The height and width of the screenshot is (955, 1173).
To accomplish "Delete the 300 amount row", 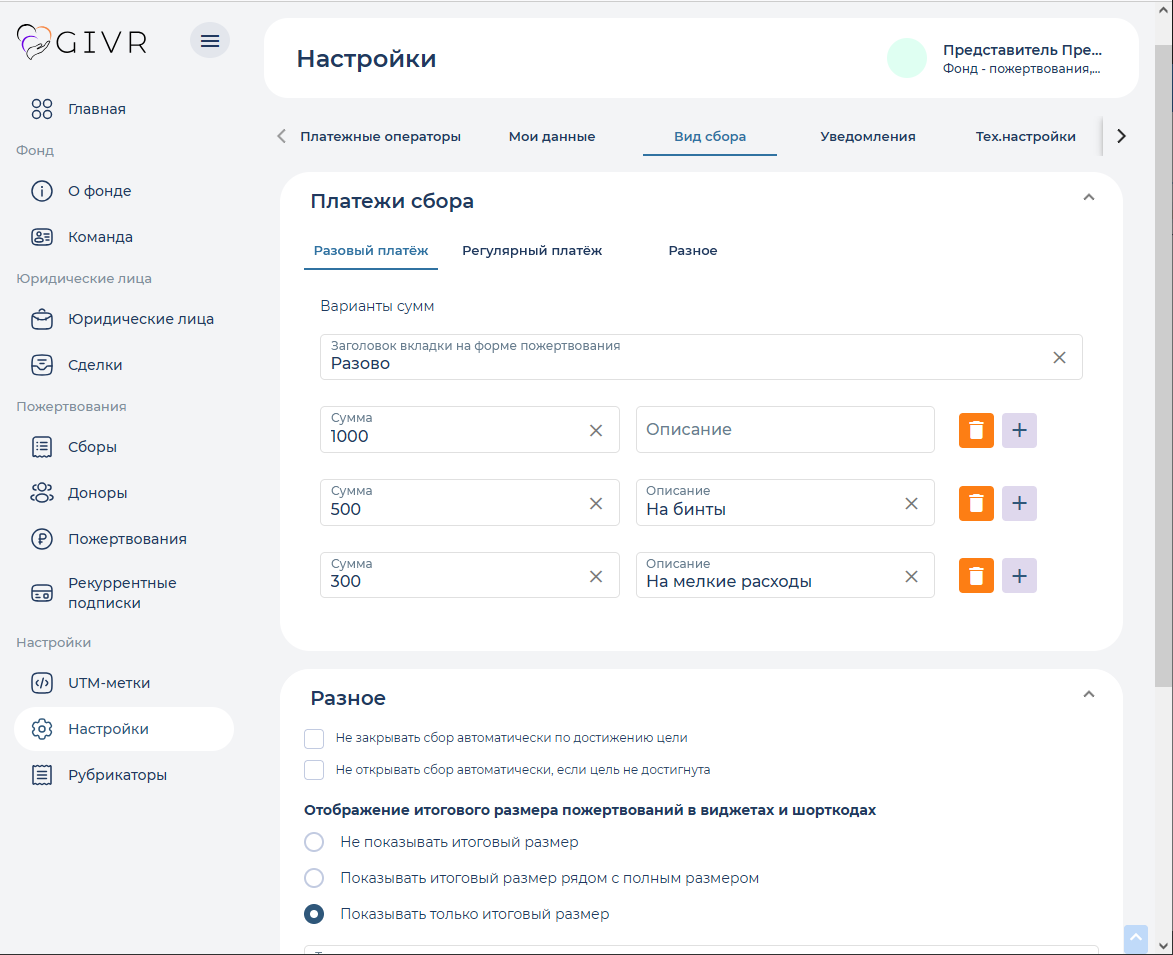I will point(976,576).
